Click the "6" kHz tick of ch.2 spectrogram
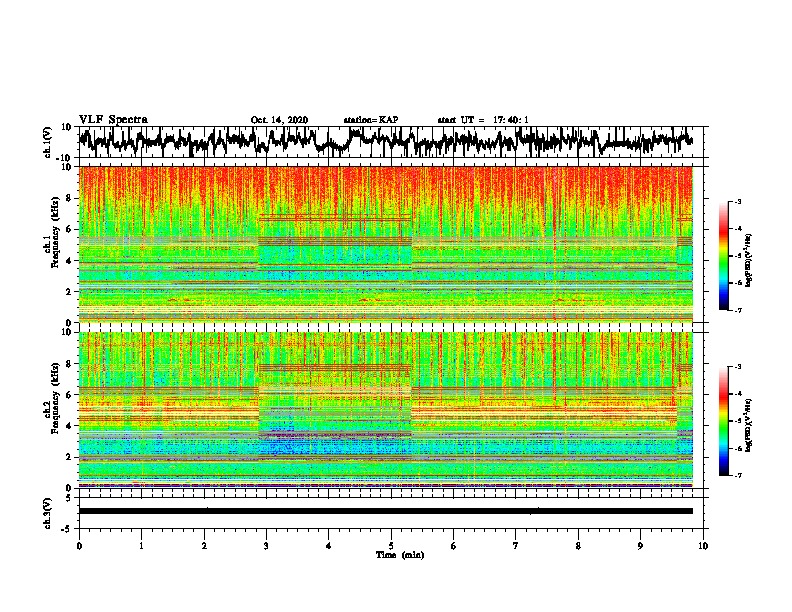The image size is (792, 612). (69, 394)
